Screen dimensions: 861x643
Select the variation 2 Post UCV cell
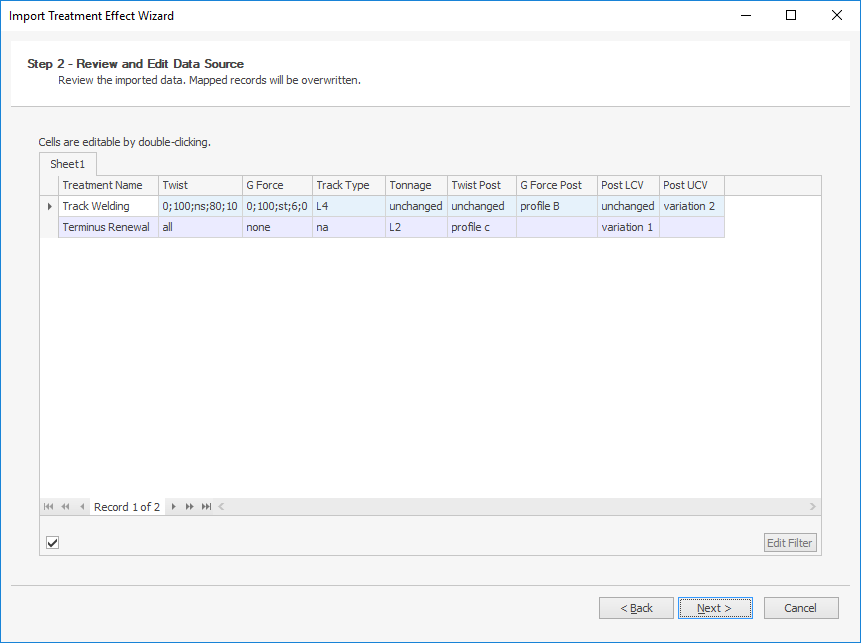(692, 206)
